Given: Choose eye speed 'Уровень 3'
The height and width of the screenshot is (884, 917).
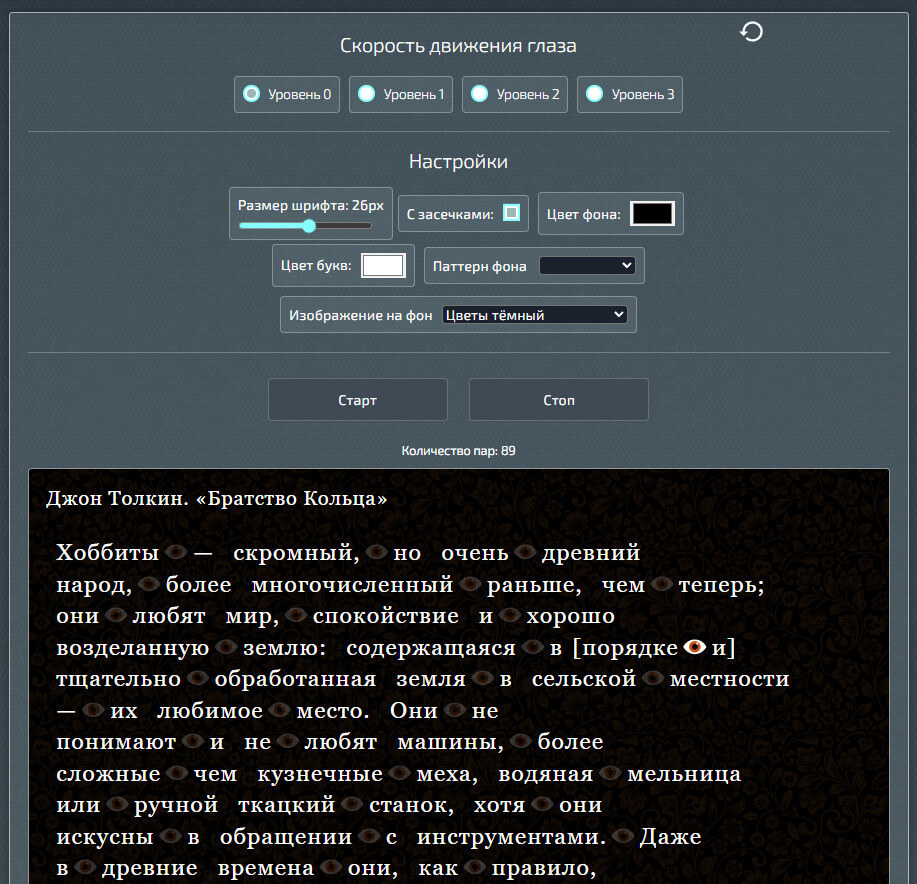Looking at the screenshot, I should point(630,94).
